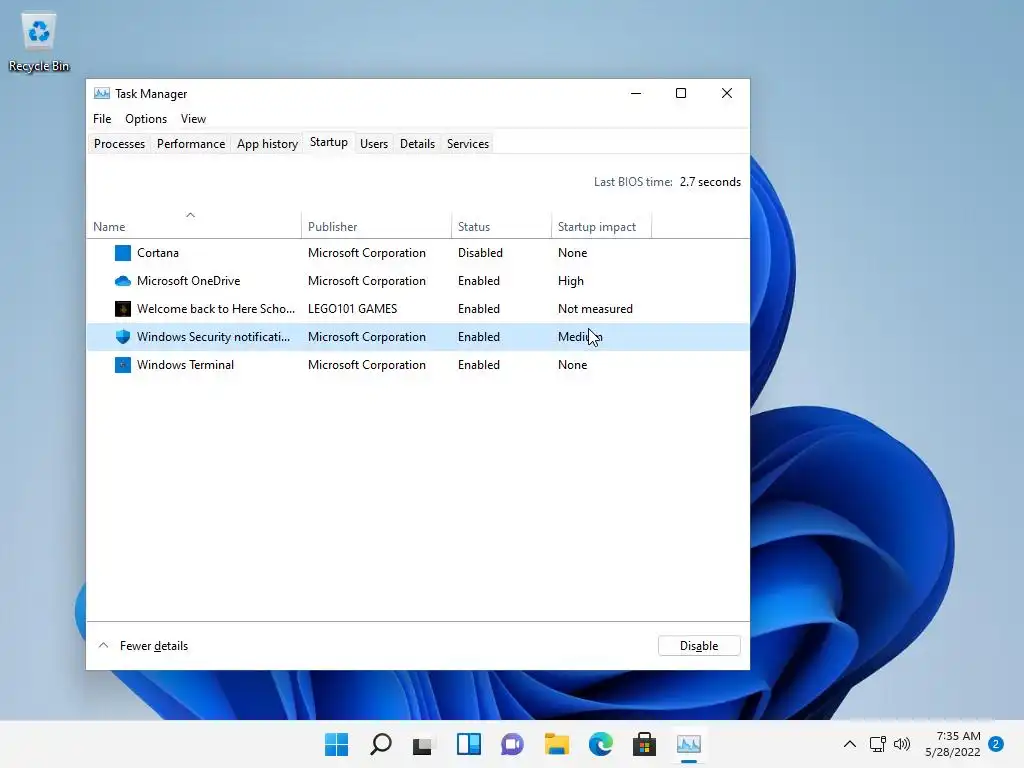The width and height of the screenshot is (1024, 768).
Task: Click the network tray icon
Action: (878, 744)
